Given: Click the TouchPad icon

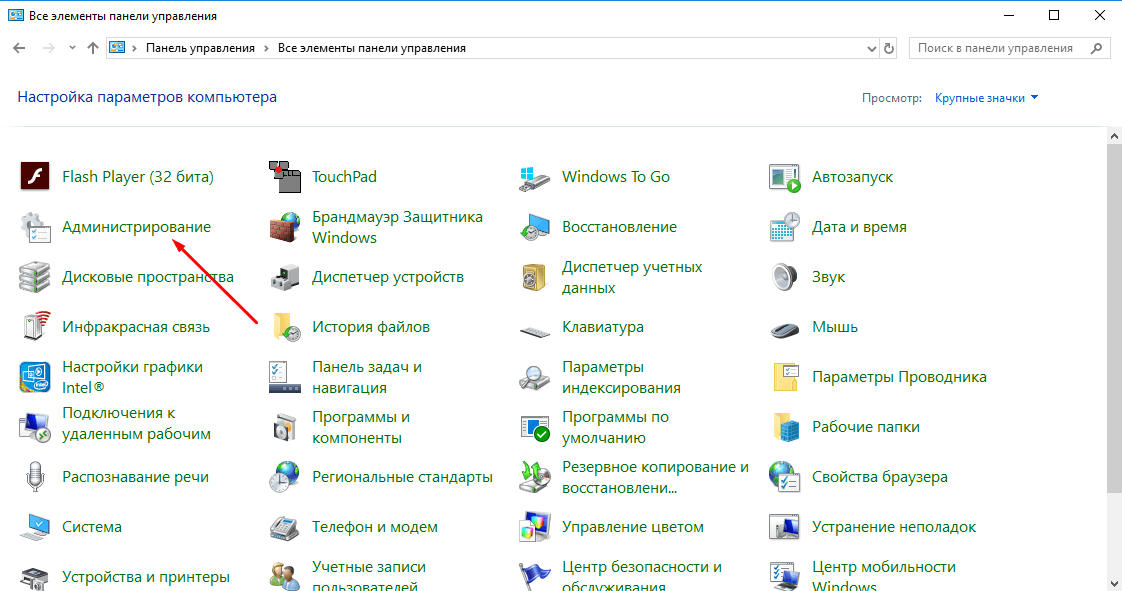Looking at the screenshot, I should pos(285,176).
